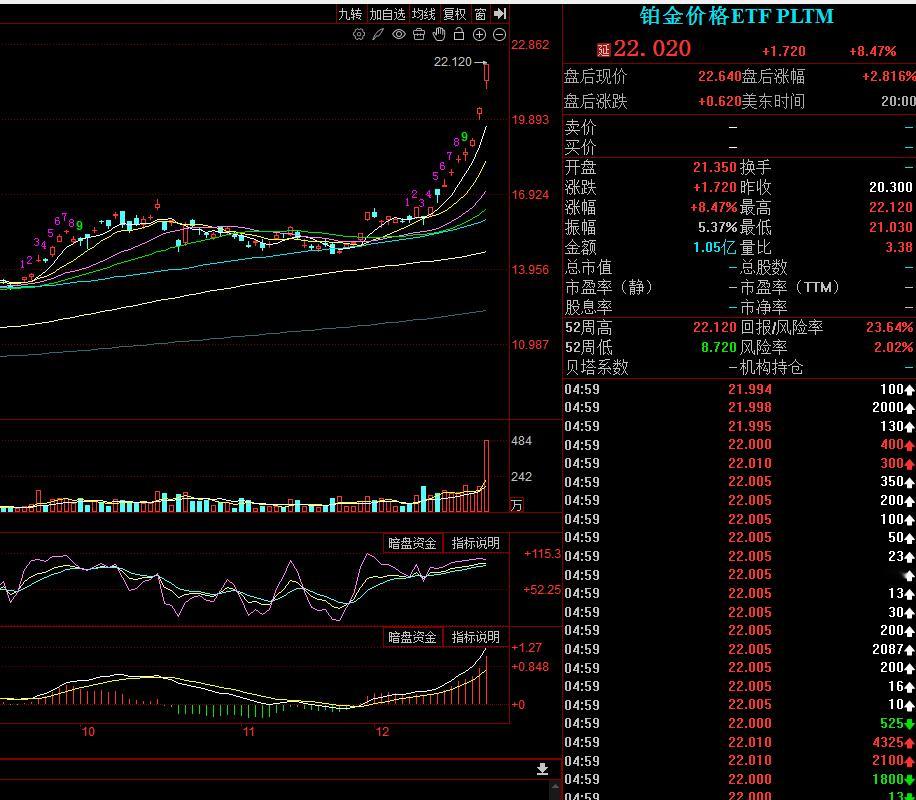
Task: Open the 复权 price adjustment options
Action: click(456, 14)
